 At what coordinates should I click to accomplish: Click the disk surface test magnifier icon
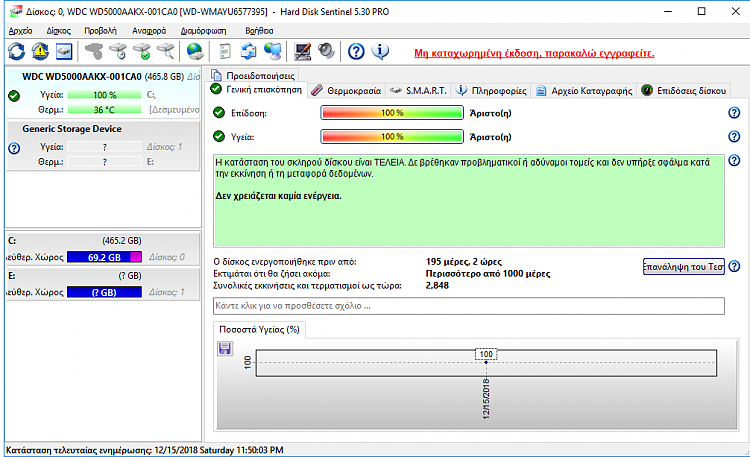(x=165, y=51)
